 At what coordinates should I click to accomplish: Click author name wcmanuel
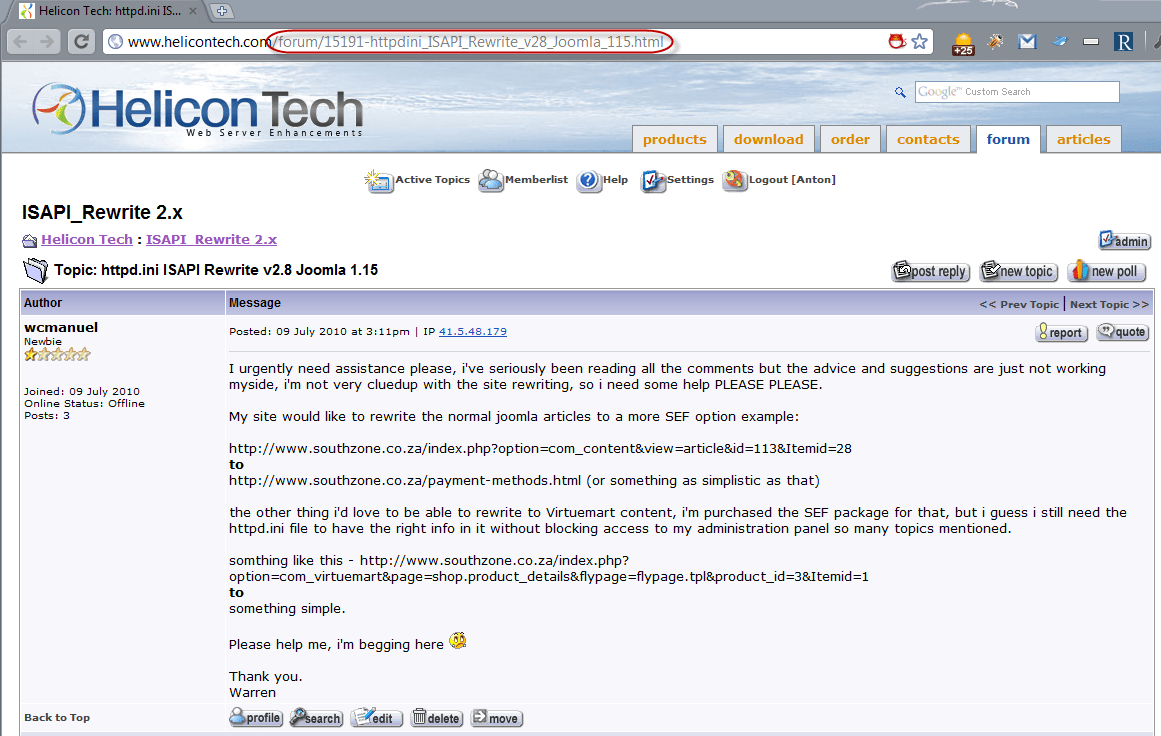click(x=61, y=327)
